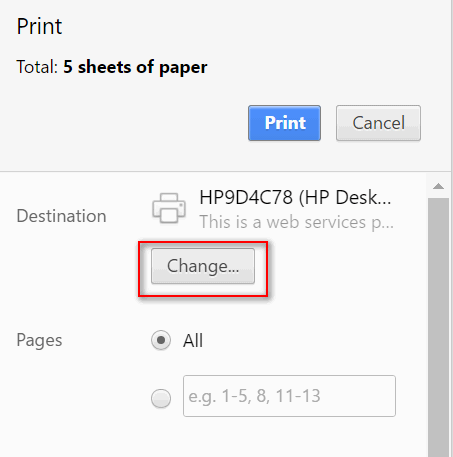Click the scrollbar up arrow
453x457 pixels.
438,186
